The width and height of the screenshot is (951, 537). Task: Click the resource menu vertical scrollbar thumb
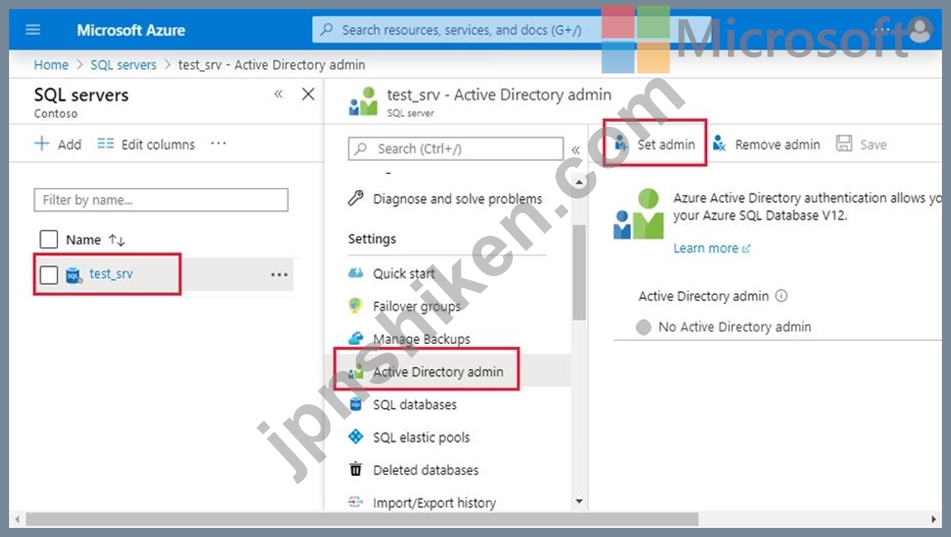[x=579, y=272]
